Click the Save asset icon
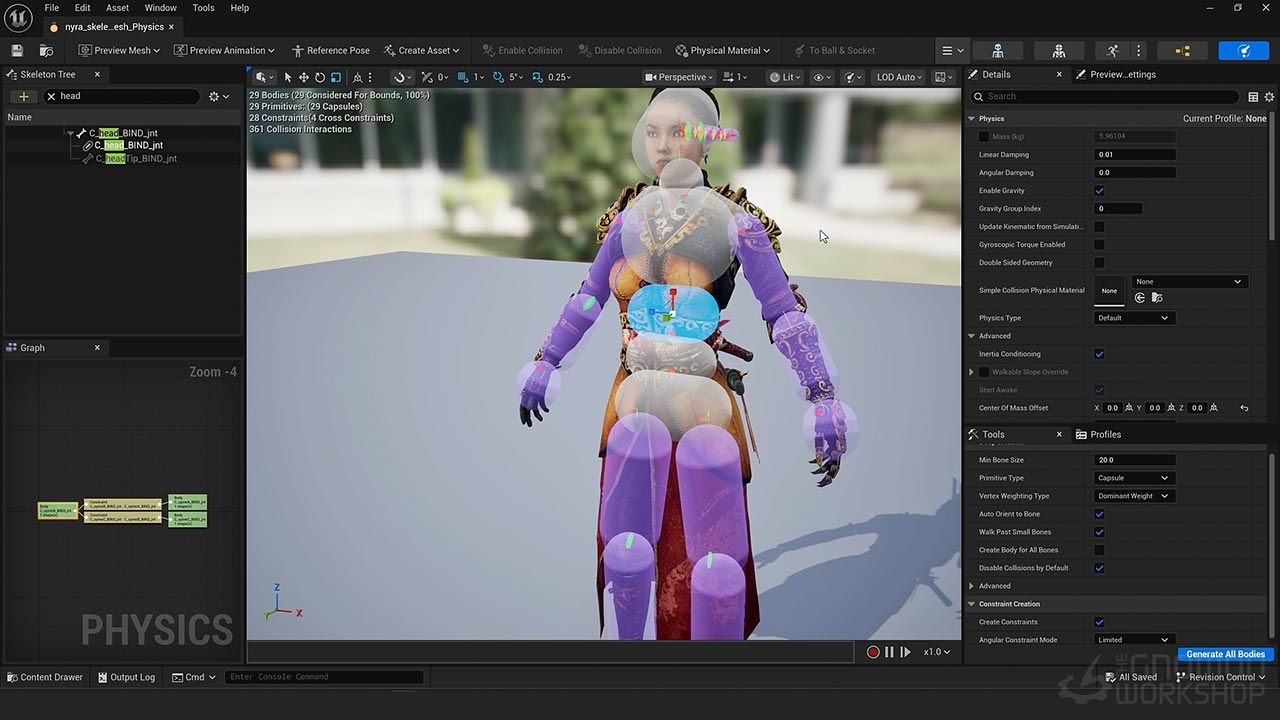This screenshot has width=1280, height=720. click(17, 50)
